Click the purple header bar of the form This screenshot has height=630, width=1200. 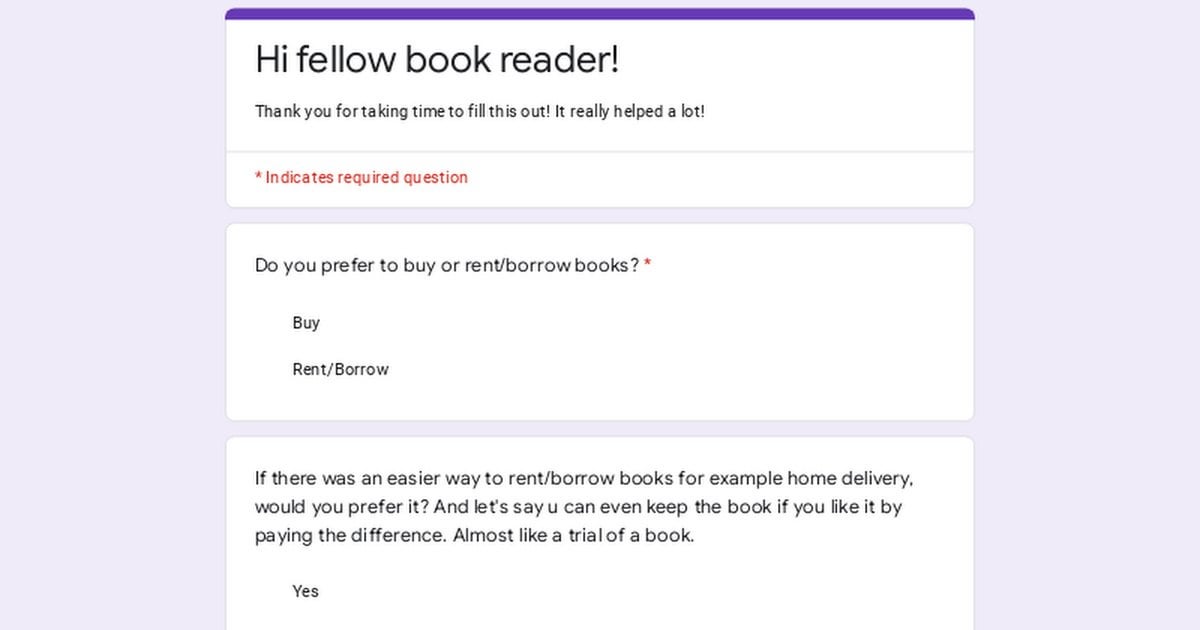click(x=600, y=14)
